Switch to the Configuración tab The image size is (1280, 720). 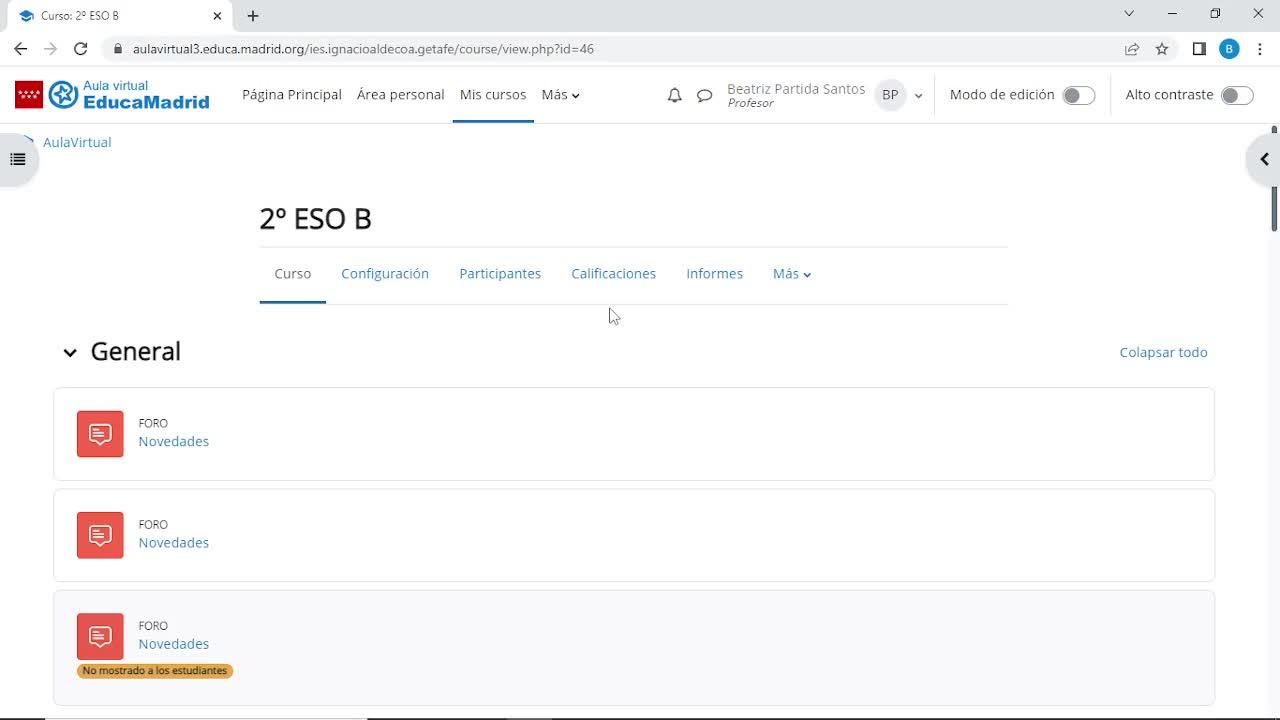click(385, 274)
